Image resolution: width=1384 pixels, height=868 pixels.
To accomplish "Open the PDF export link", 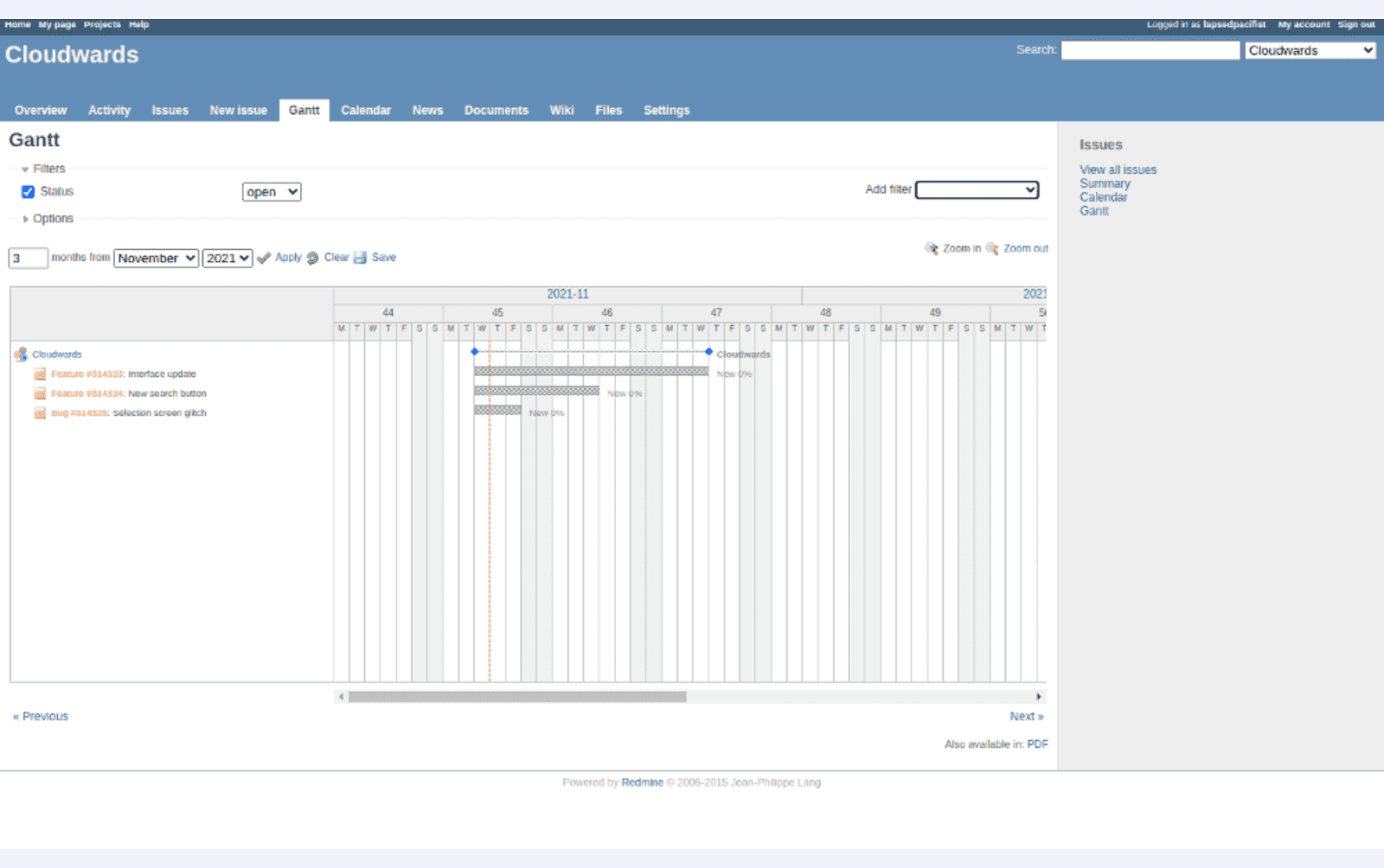I will point(1036,744).
